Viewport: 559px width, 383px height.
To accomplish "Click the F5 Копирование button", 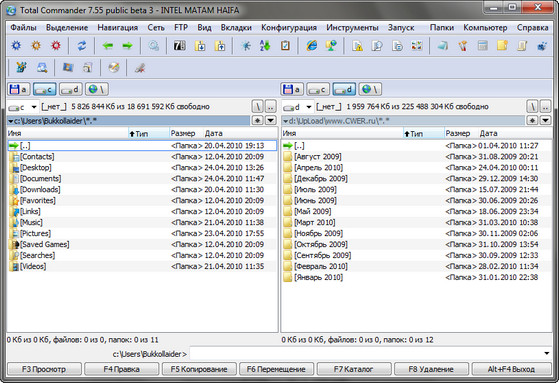I will point(199,369).
